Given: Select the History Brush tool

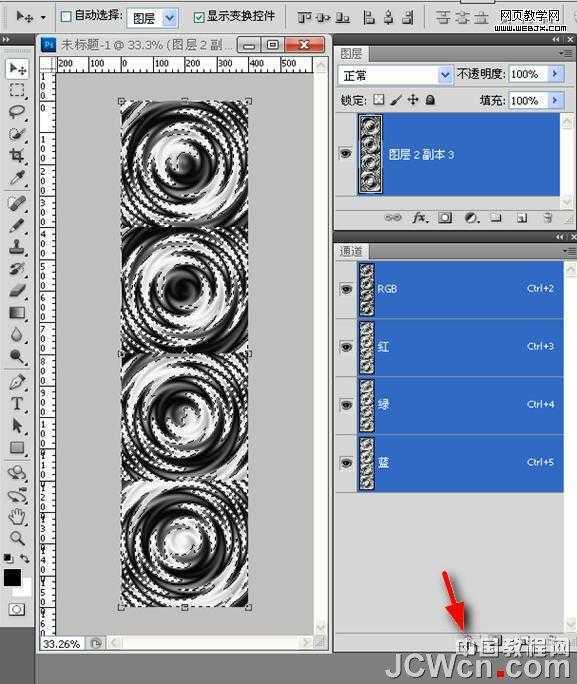Looking at the screenshot, I should click(17, 269).
